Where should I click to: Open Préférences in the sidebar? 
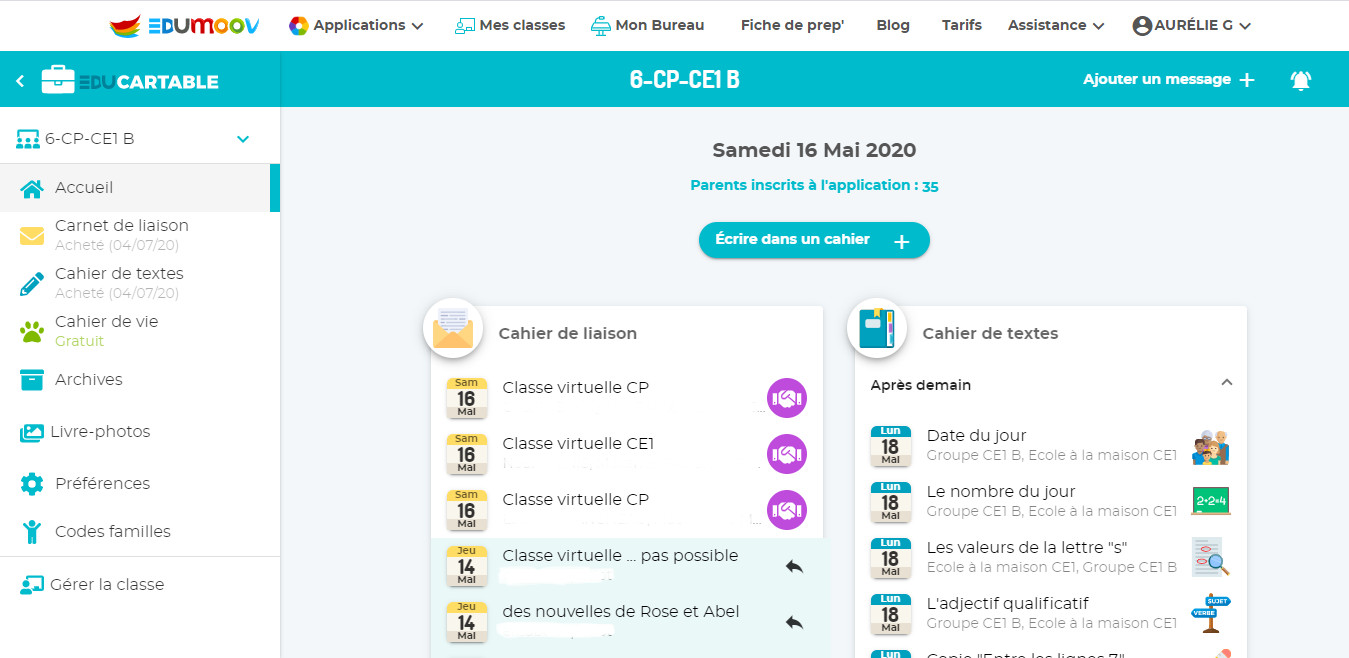tap(101, 484)
